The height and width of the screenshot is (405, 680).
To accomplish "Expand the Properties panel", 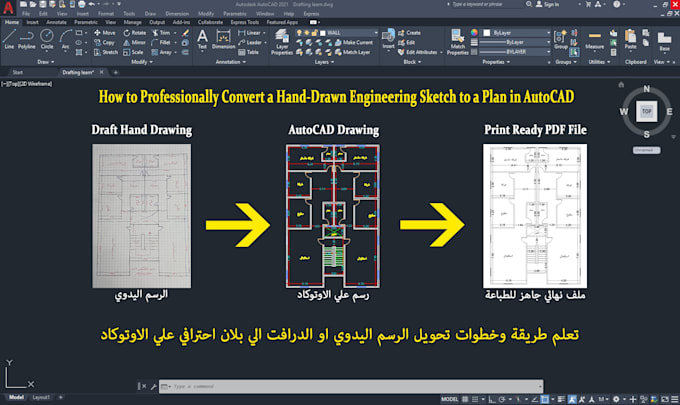I will click(x=496, y=62).
